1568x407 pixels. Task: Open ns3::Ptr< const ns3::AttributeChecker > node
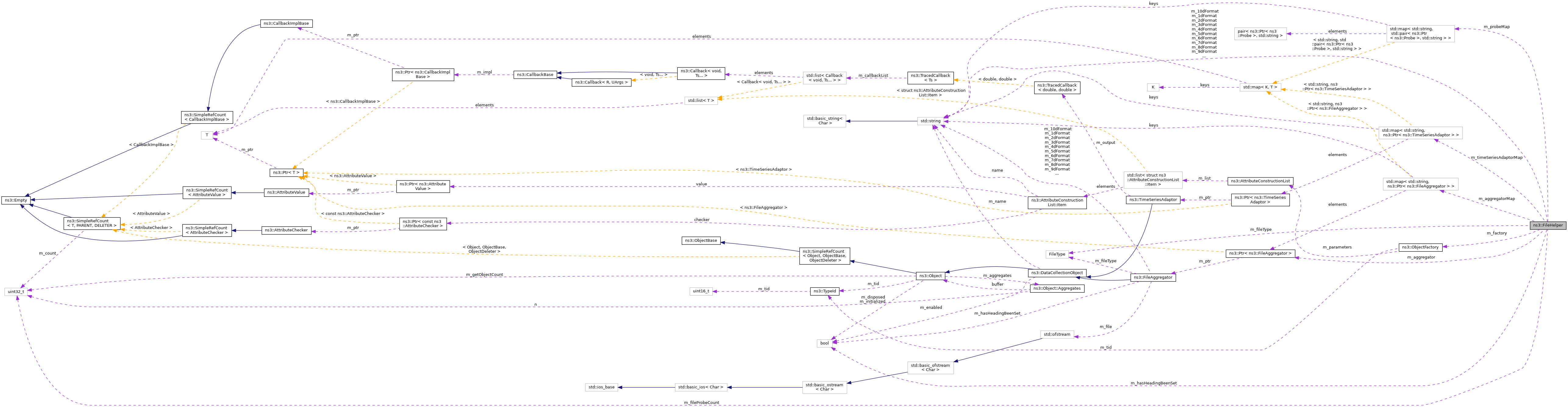(x=423, y=224)
